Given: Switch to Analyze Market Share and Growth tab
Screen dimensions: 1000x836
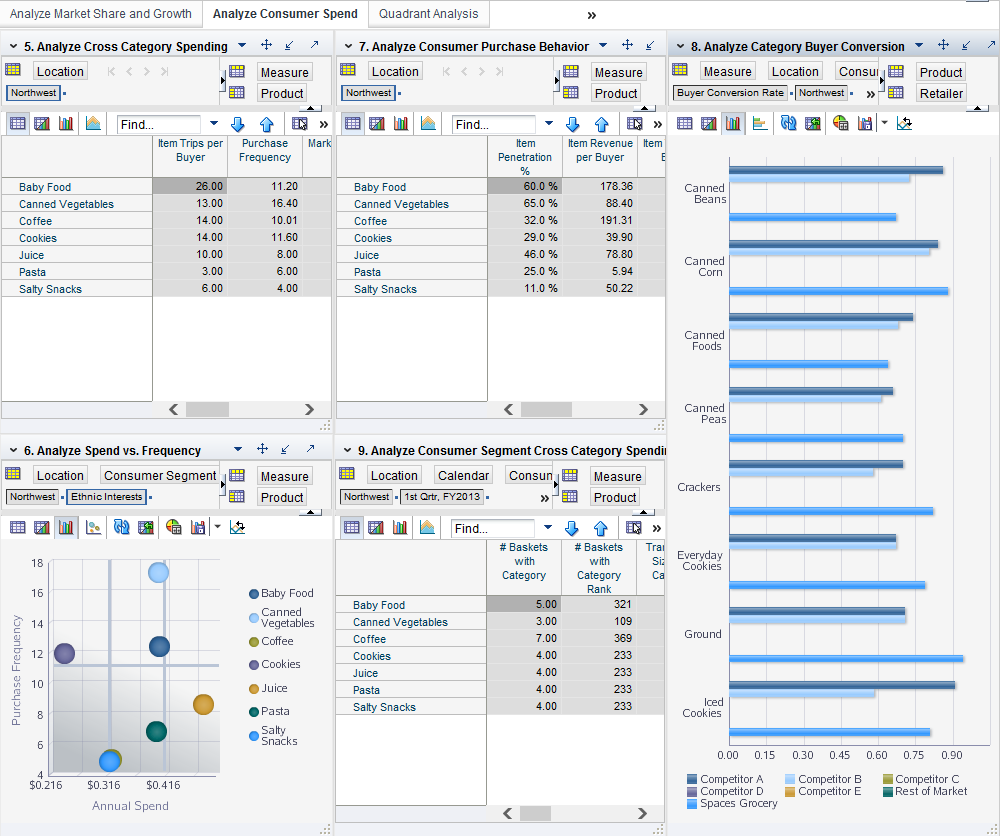Looking at the screenshot, I should pos(101,13).
